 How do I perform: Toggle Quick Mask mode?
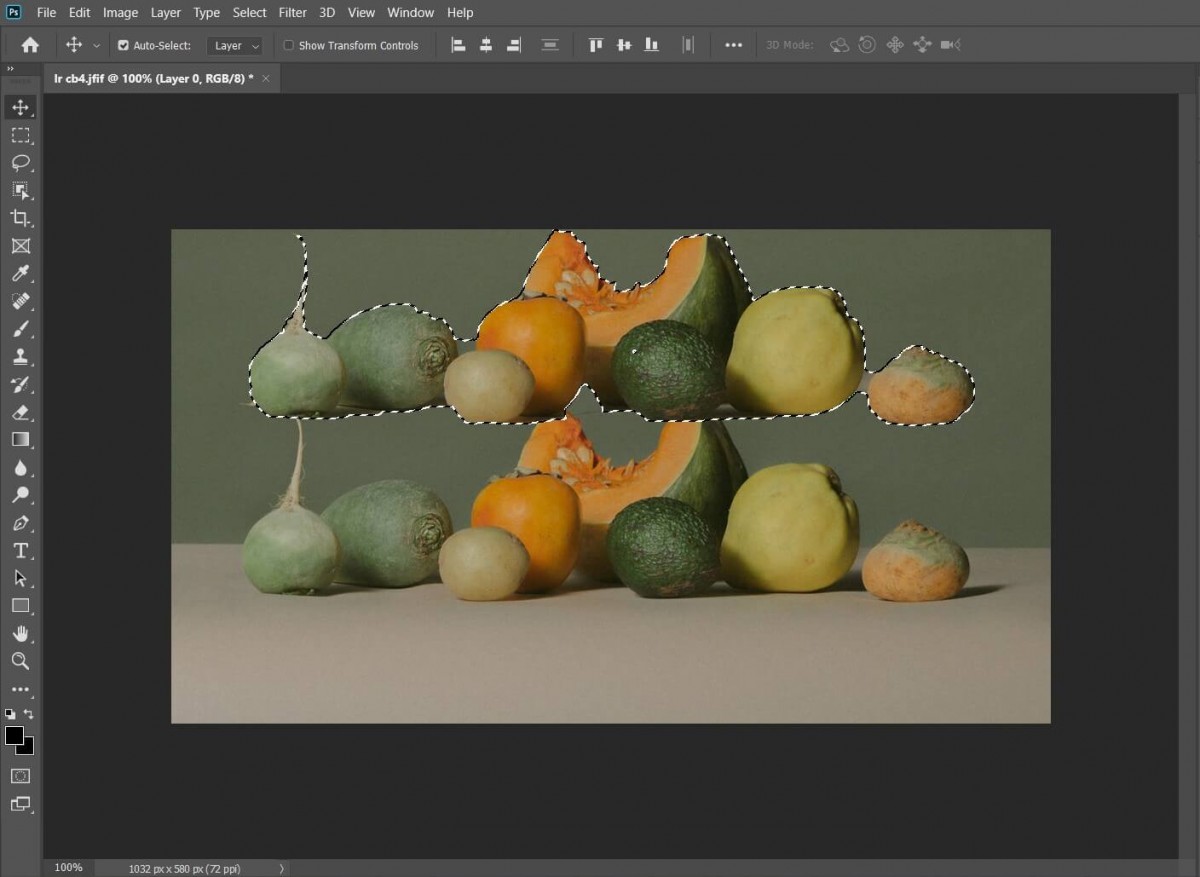tap(20, 776)
